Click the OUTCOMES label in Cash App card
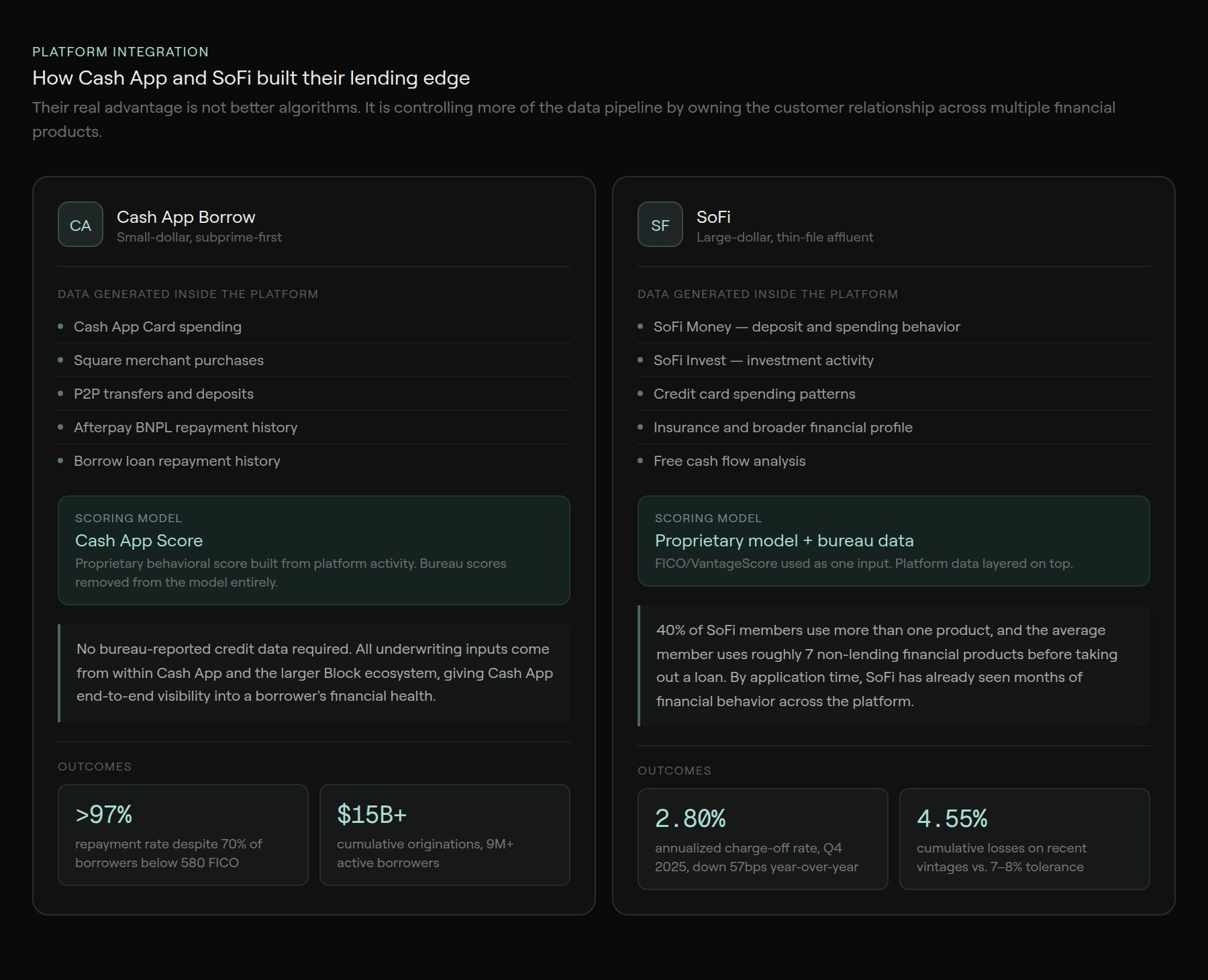Viewport: 1208px width, 980px height. coord(95,767)
